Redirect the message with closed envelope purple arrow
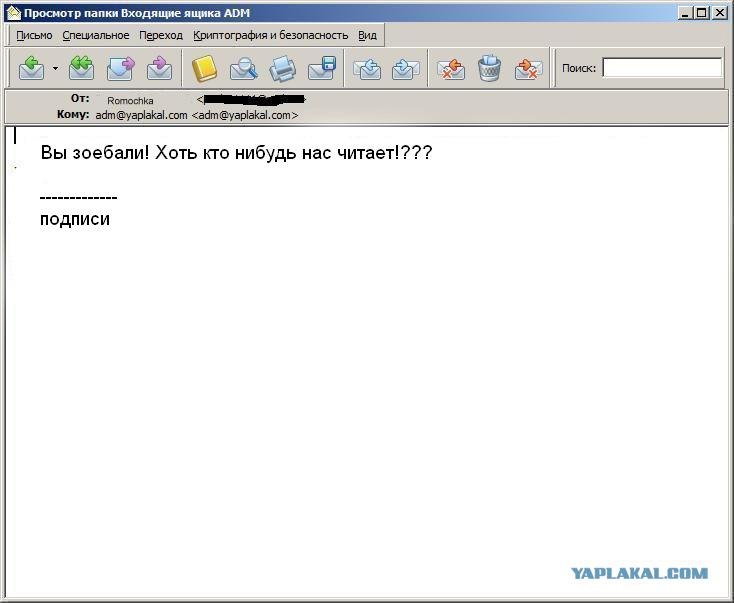734x603 pixels. pos(160,68)
